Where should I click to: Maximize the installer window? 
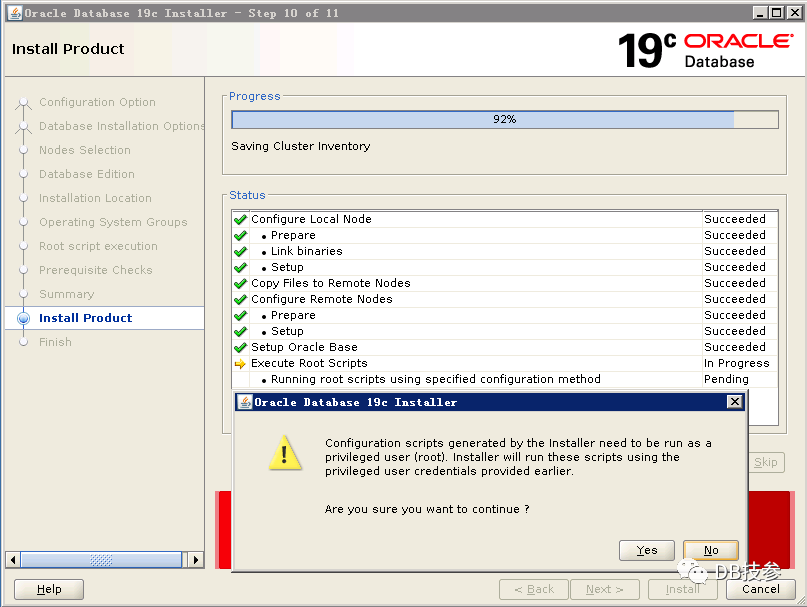click(777, 13)
